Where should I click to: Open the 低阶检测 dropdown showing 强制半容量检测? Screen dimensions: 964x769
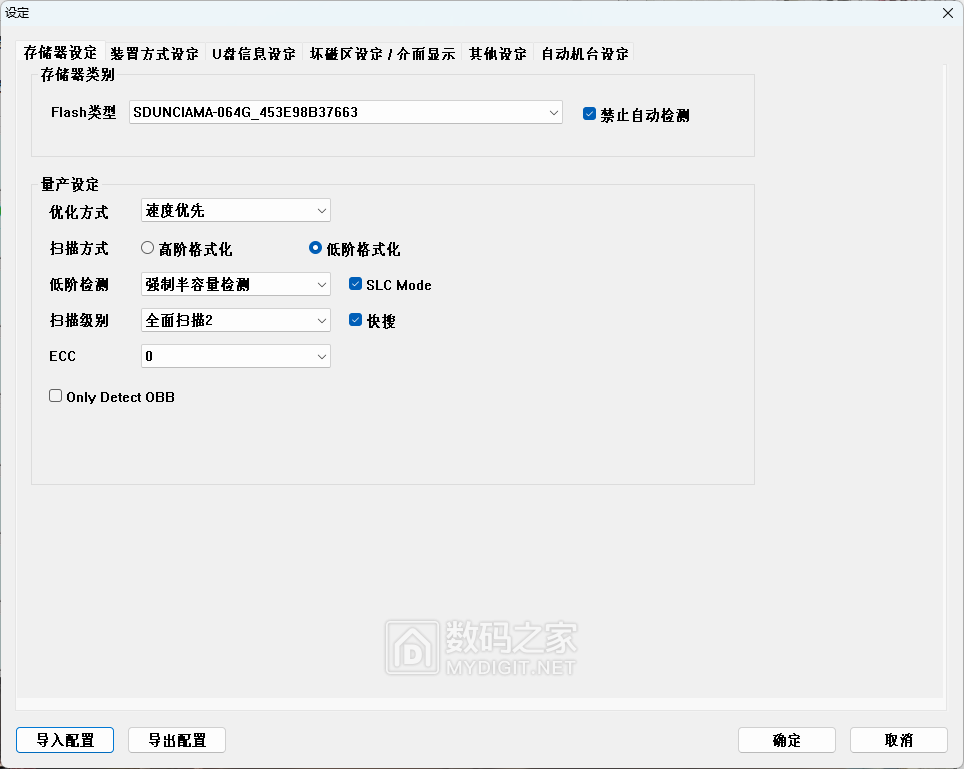pyautogui.click(x=235, y=285)
